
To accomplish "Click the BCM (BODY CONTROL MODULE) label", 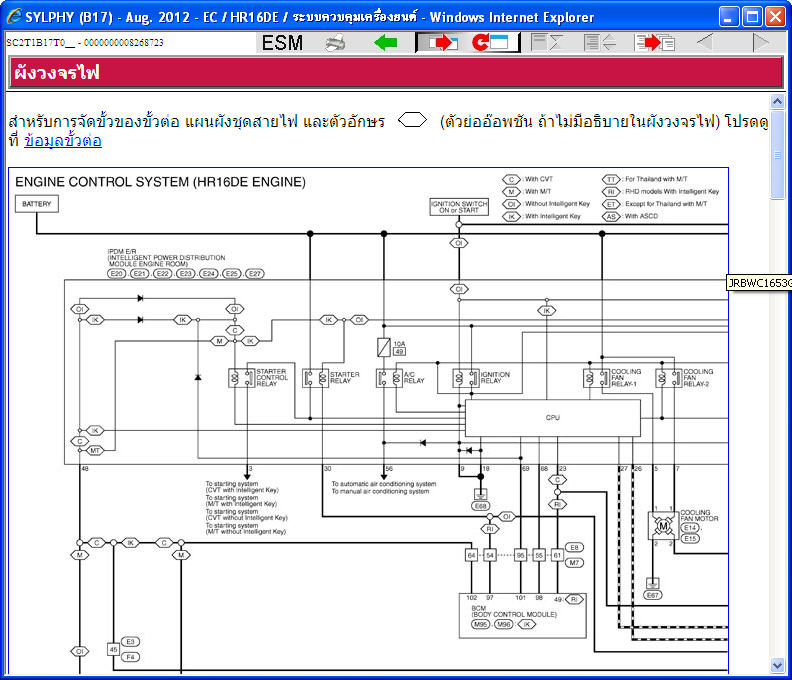I will (514, 611).
